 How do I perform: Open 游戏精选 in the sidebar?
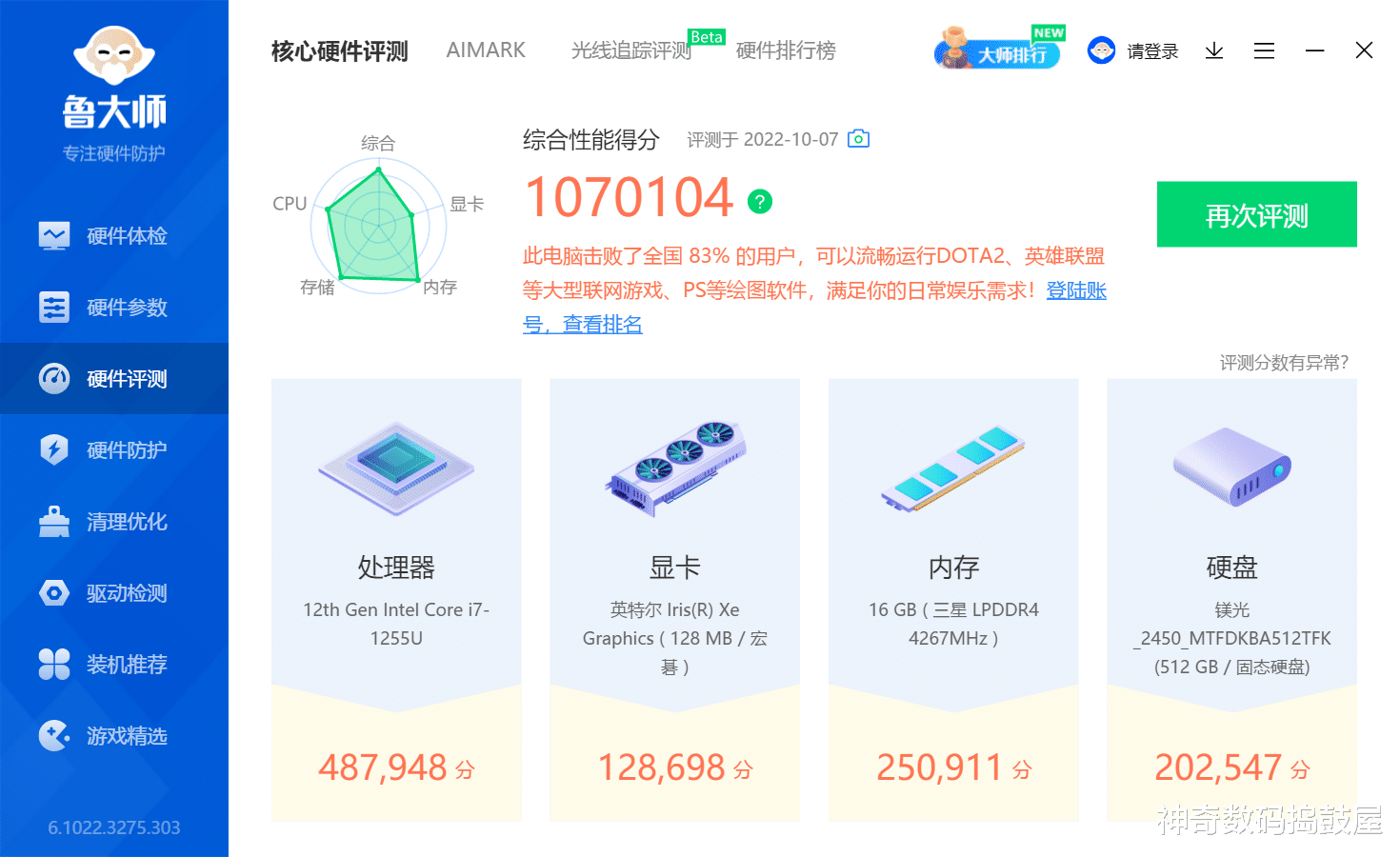tap(114, 735)
